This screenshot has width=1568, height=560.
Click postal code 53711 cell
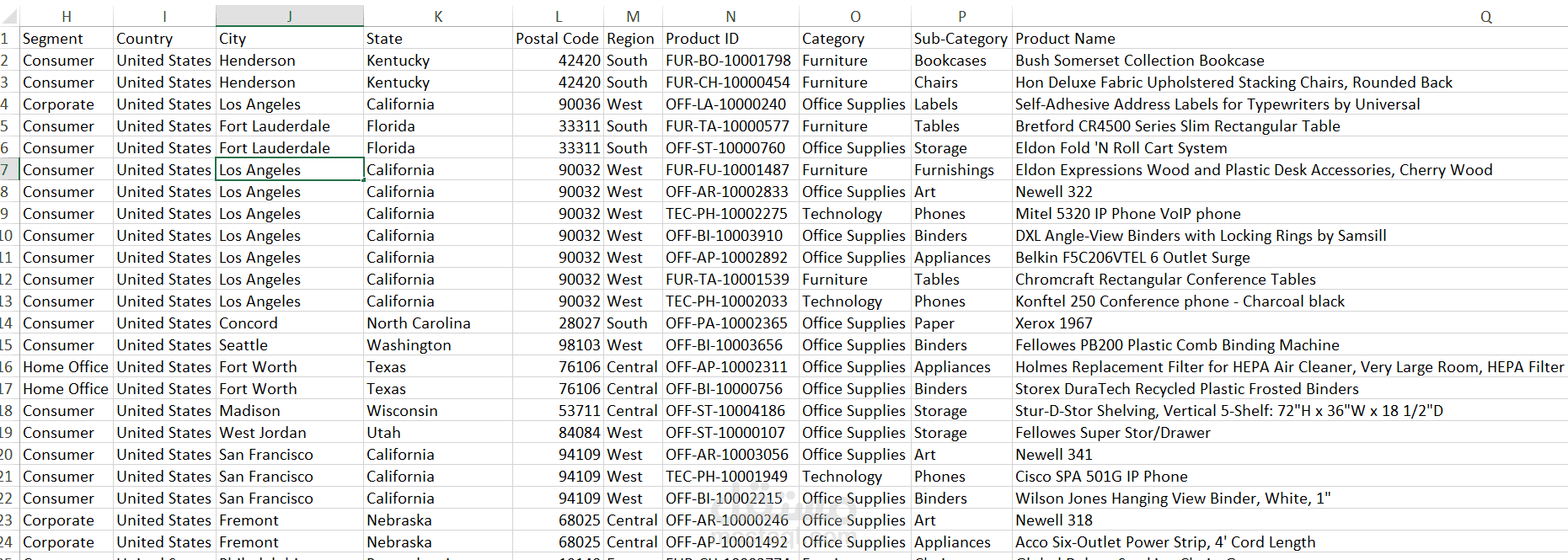579,411
